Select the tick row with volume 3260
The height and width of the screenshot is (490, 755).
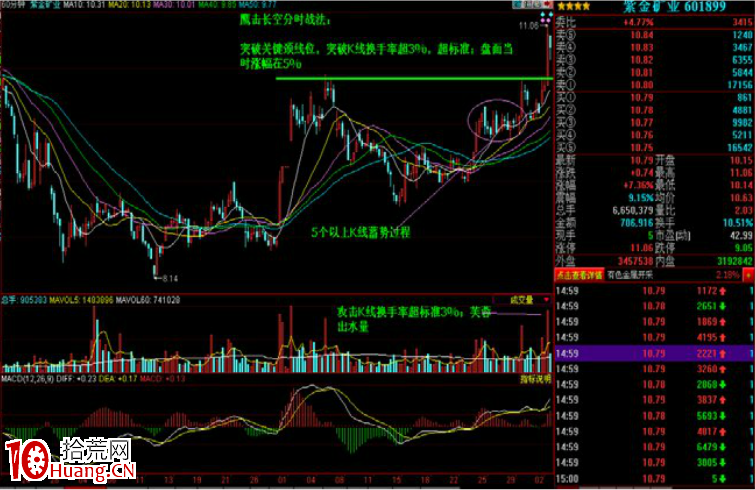654,369
